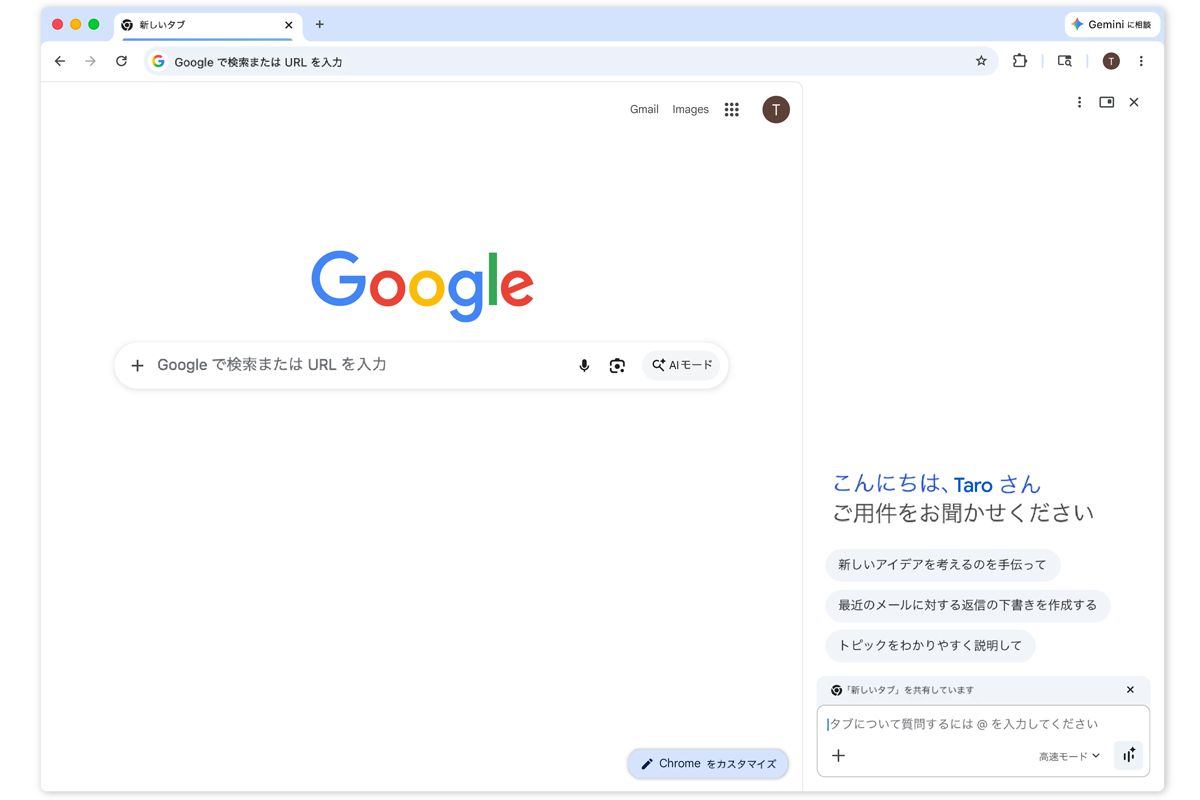Search by image with Google Lens icon
Image resolution: width=1200 pixels, height=800 pixels.
click(x=617, y=366)
